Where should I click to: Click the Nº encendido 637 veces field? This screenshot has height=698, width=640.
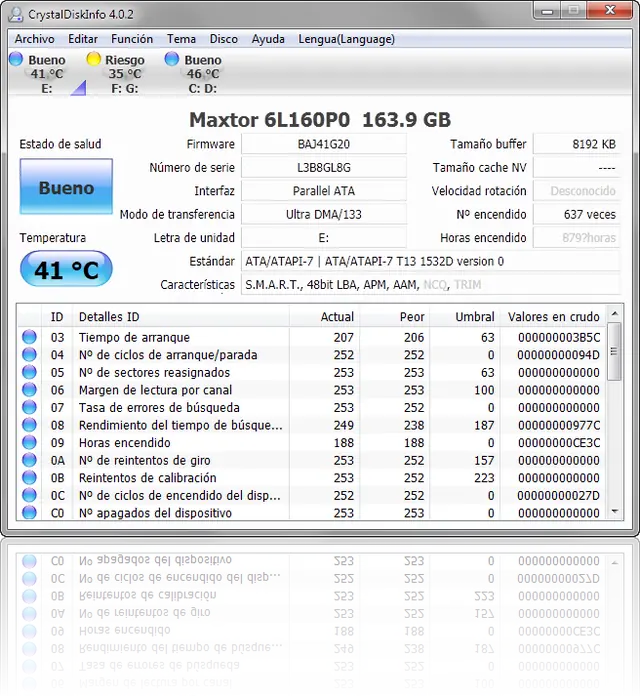pos(576,215)
